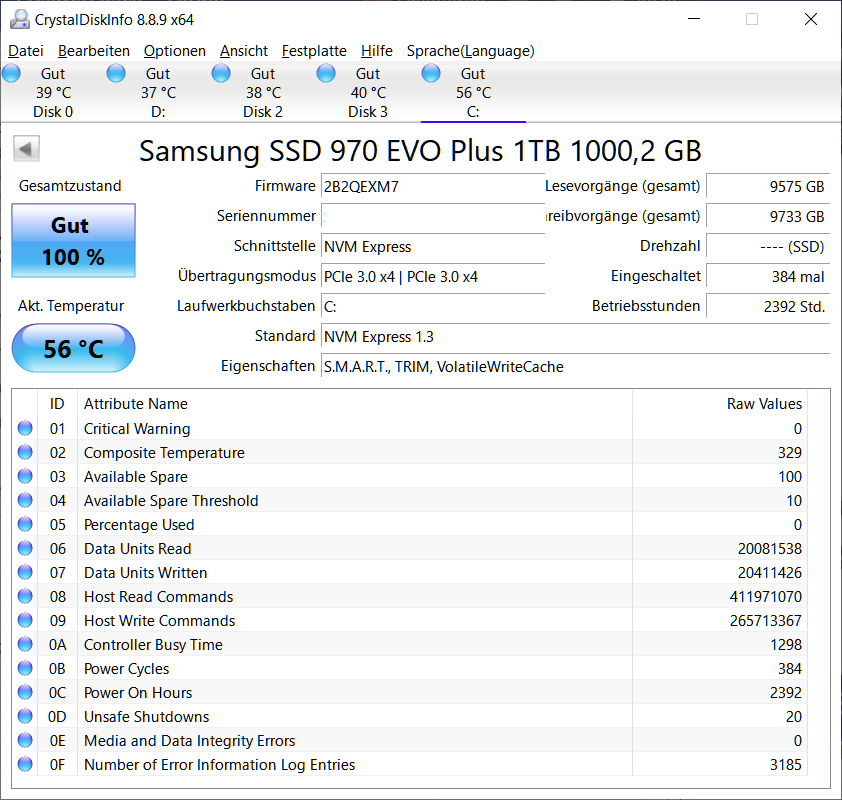The width and height of the screenshot is (842, 800).
Task: Click the empty Seriennummer field
Action: (433, 216)
